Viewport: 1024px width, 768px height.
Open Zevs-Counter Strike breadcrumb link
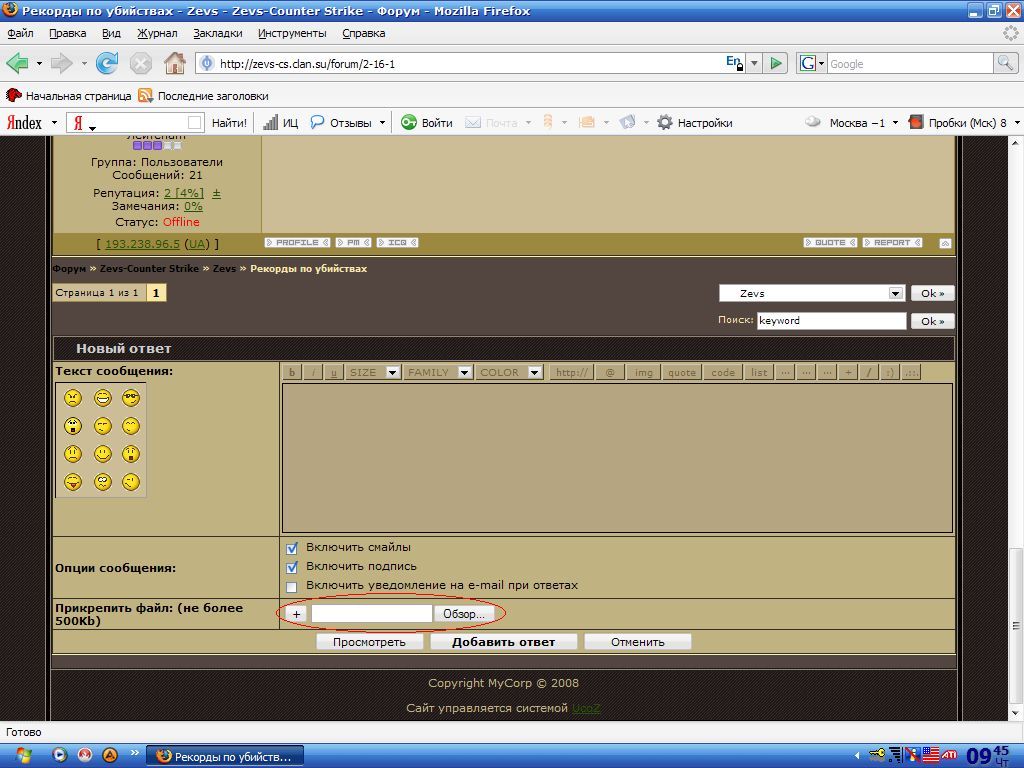(x=149, y=268)
